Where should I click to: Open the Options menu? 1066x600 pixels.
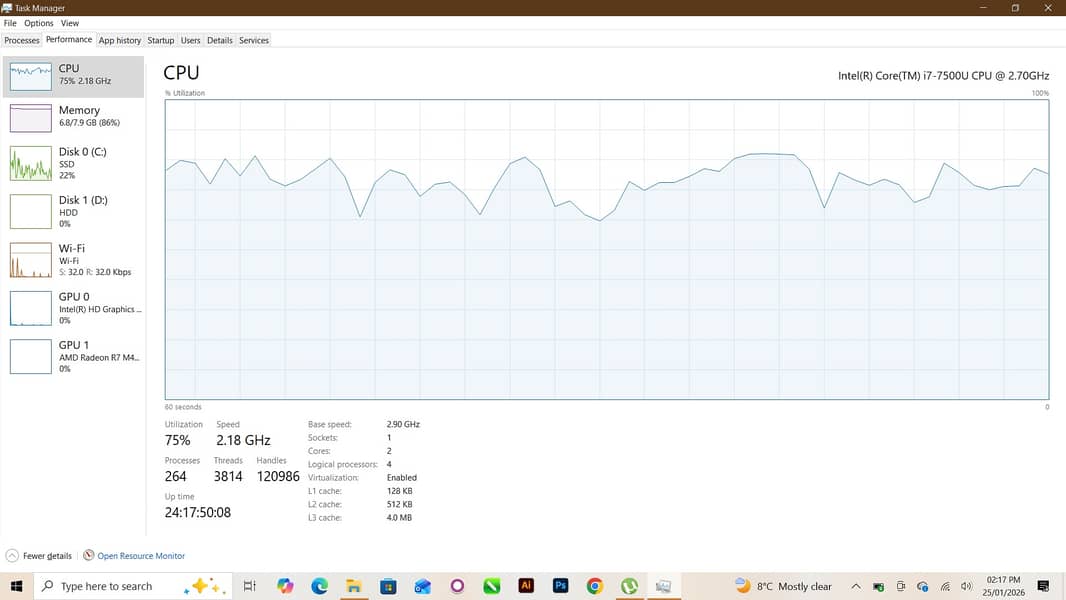click(x=39, y=23)
